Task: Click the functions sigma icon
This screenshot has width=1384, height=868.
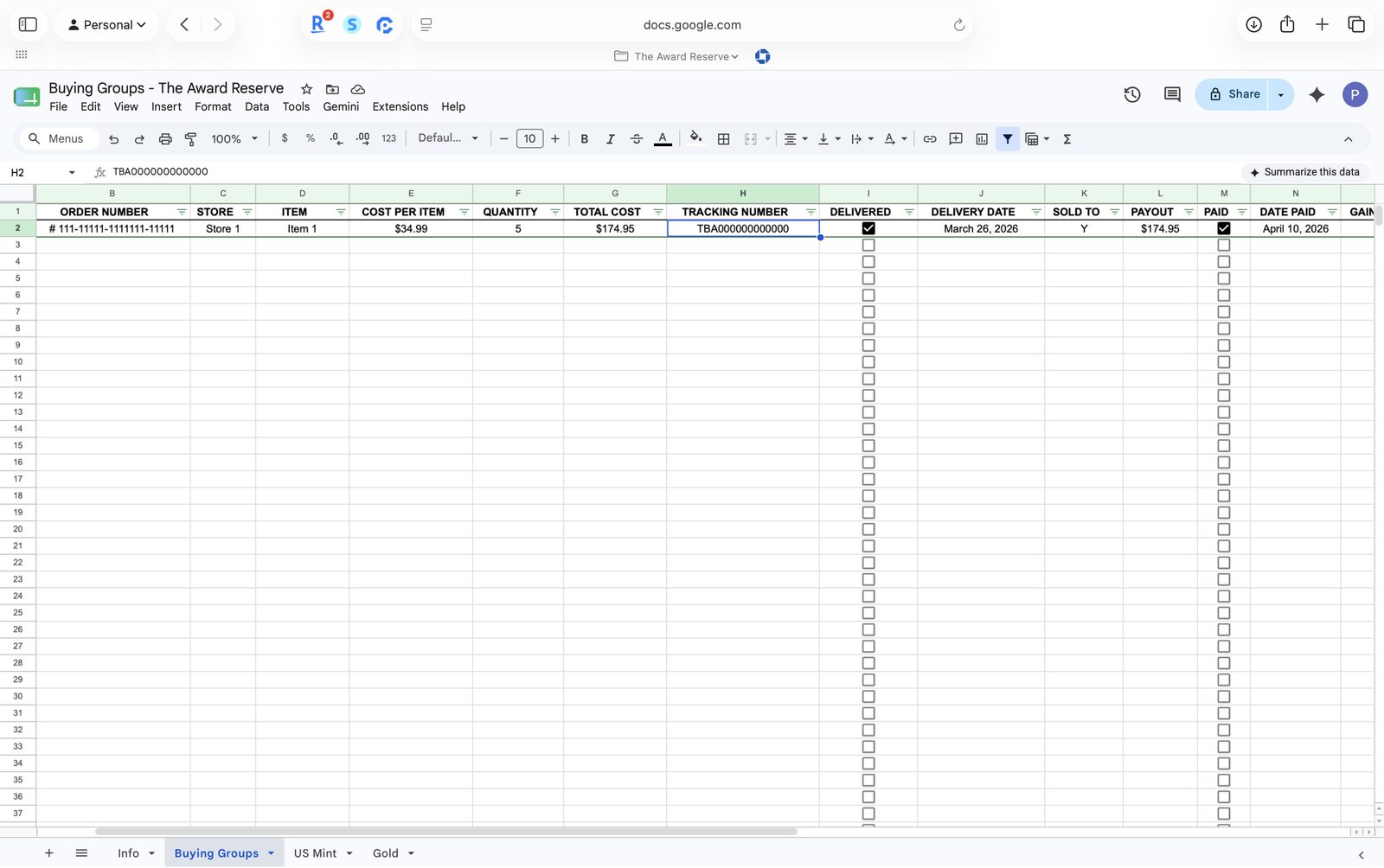Action: coord(1067,138)
